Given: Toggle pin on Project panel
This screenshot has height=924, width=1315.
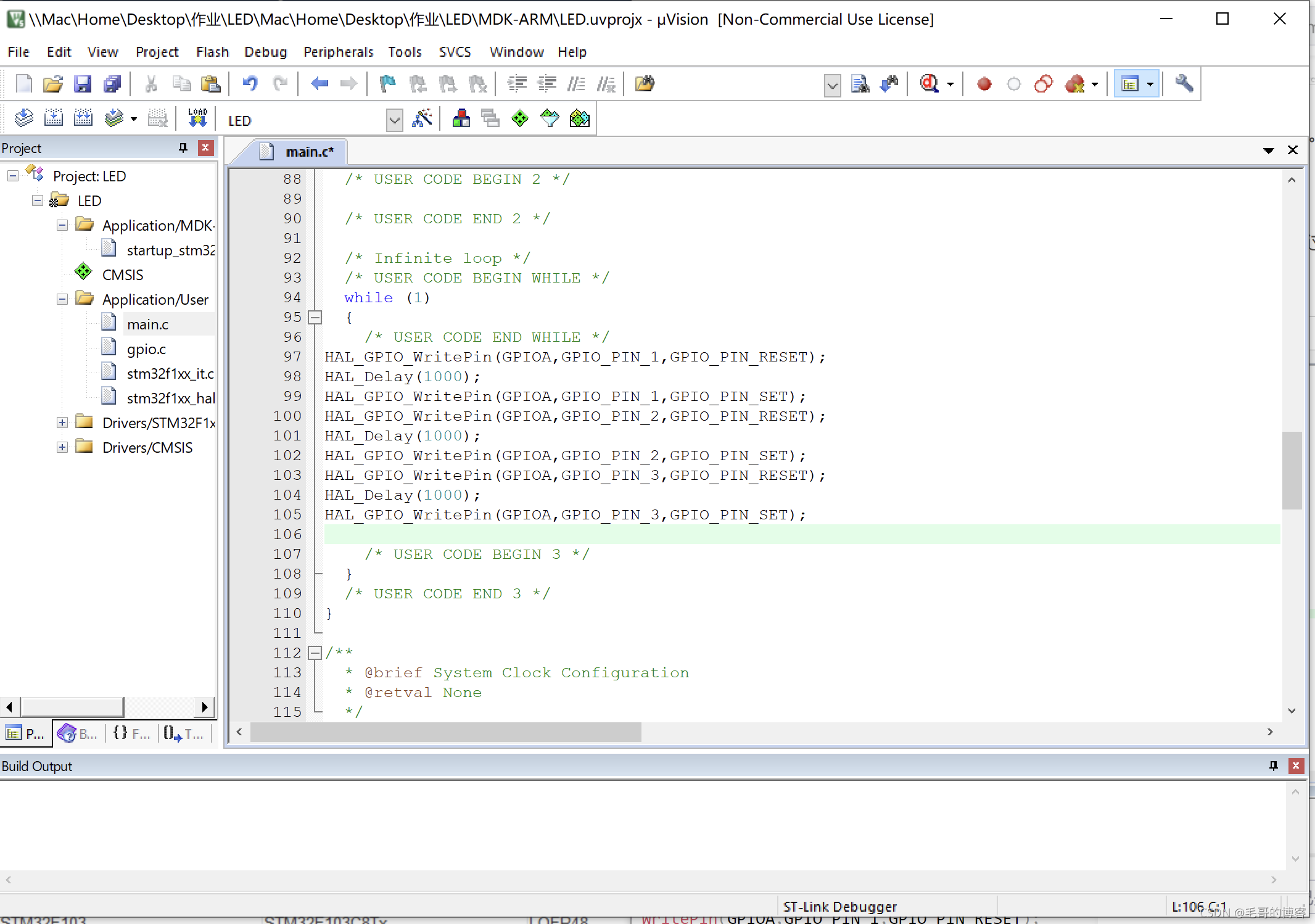Looking at the screenshot, I should tap(183, 148).
